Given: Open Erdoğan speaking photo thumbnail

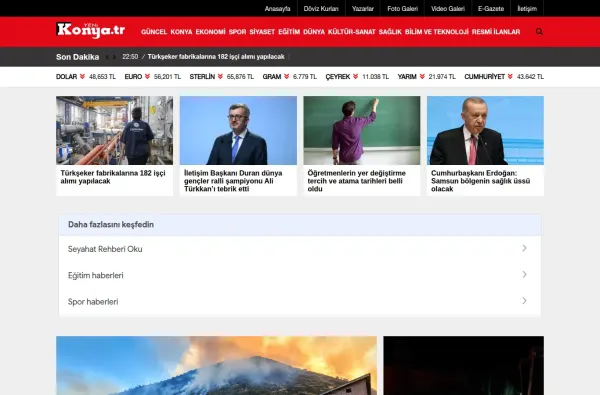Looking at the screenshot, I should click(x=485, y=131).
